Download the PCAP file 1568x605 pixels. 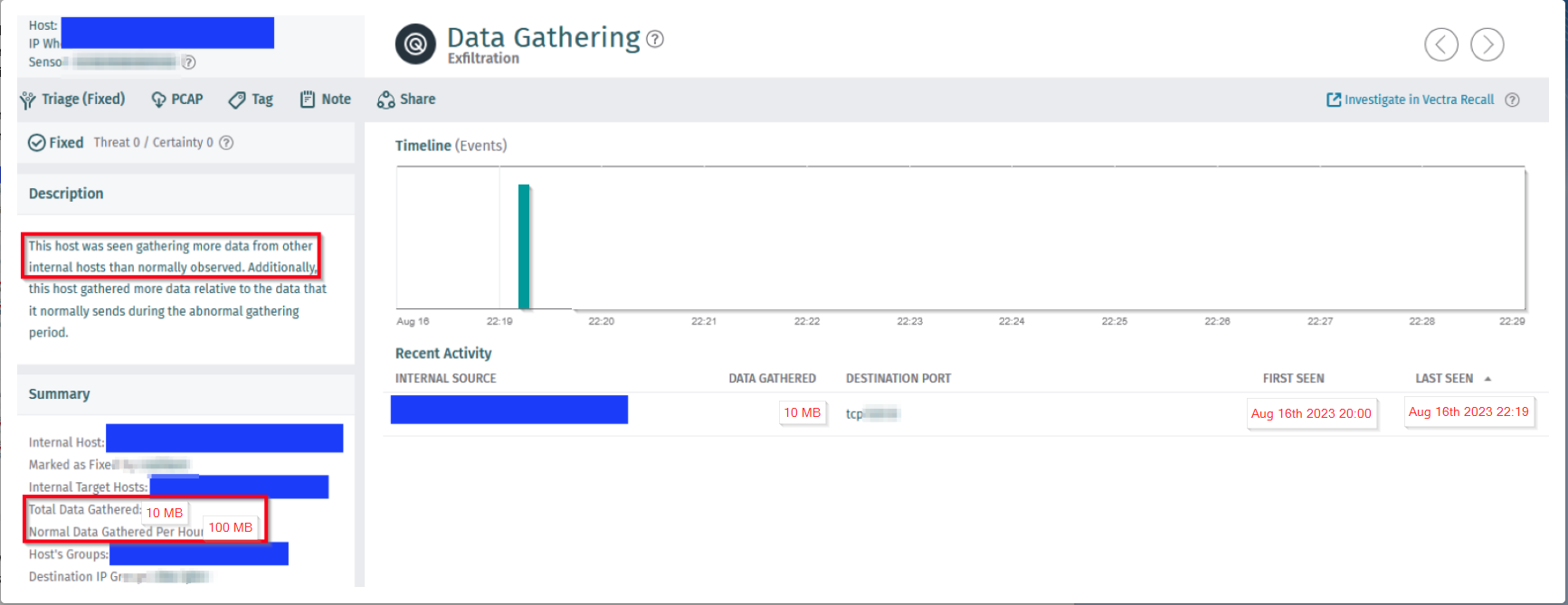pos(177,99)
